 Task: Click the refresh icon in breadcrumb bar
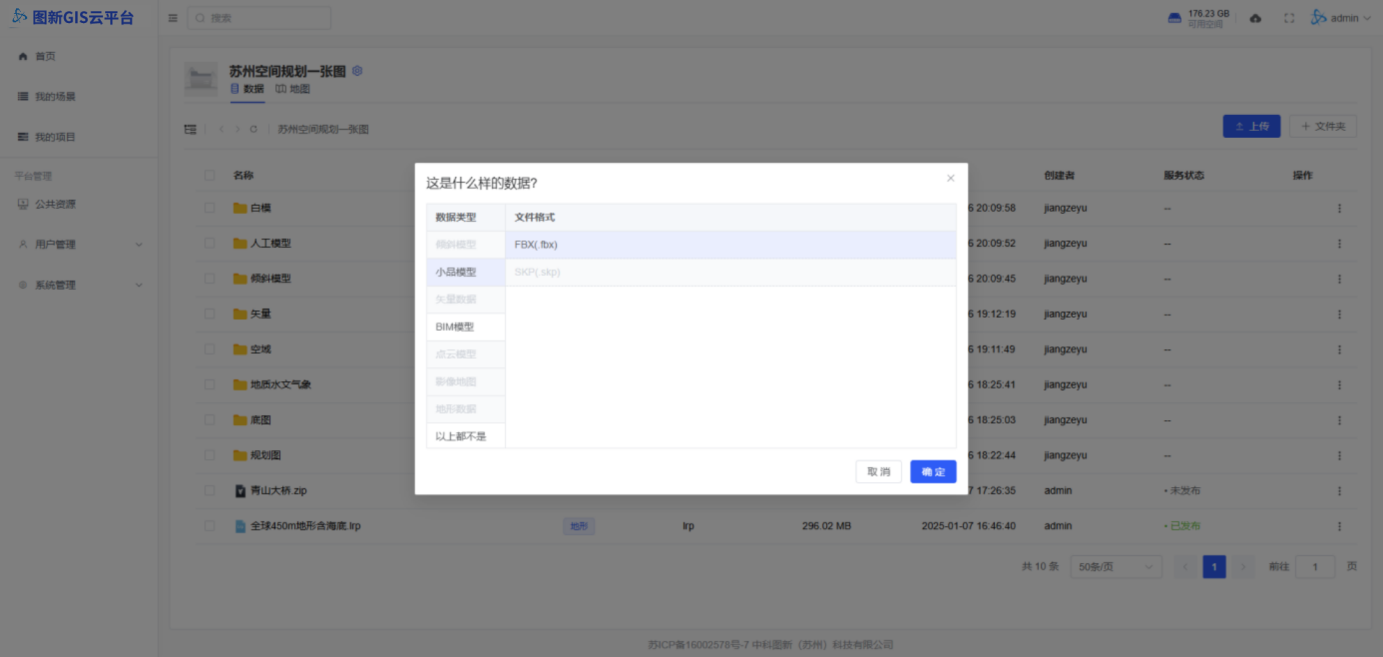254,129
